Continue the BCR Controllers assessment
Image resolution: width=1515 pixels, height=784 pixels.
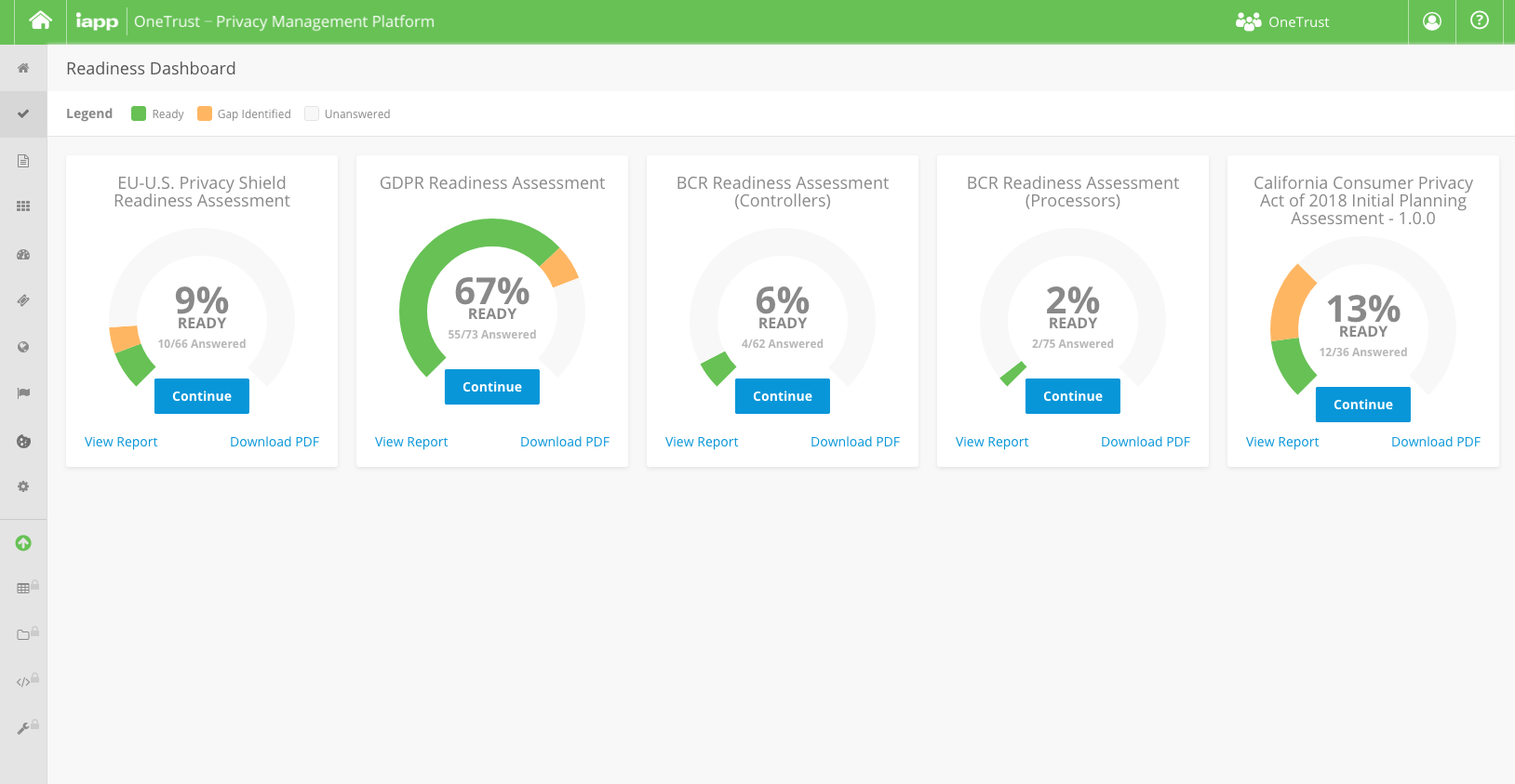click(783, 396)
